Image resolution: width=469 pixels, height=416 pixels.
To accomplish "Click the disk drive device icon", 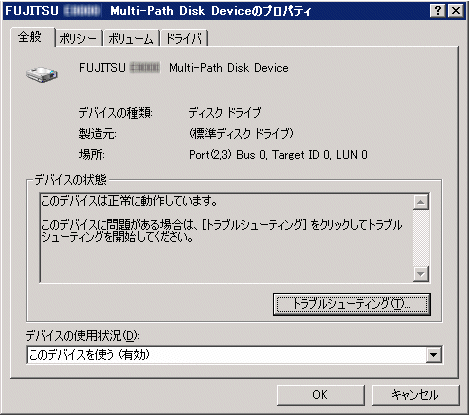I will point(42,74).
